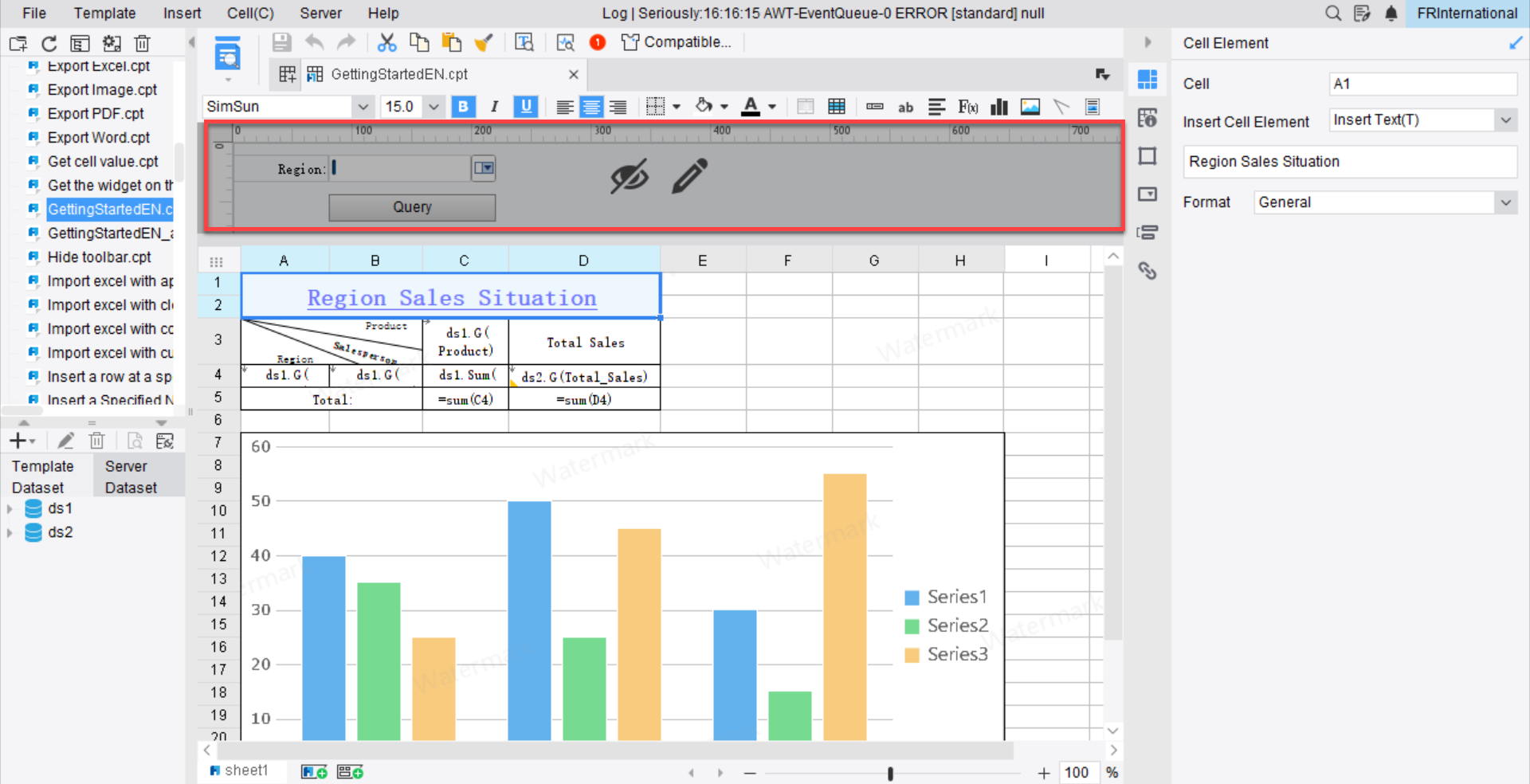Click the zoom slider handle
This screenshot has width=1530, height=784.
click(890, 773)
